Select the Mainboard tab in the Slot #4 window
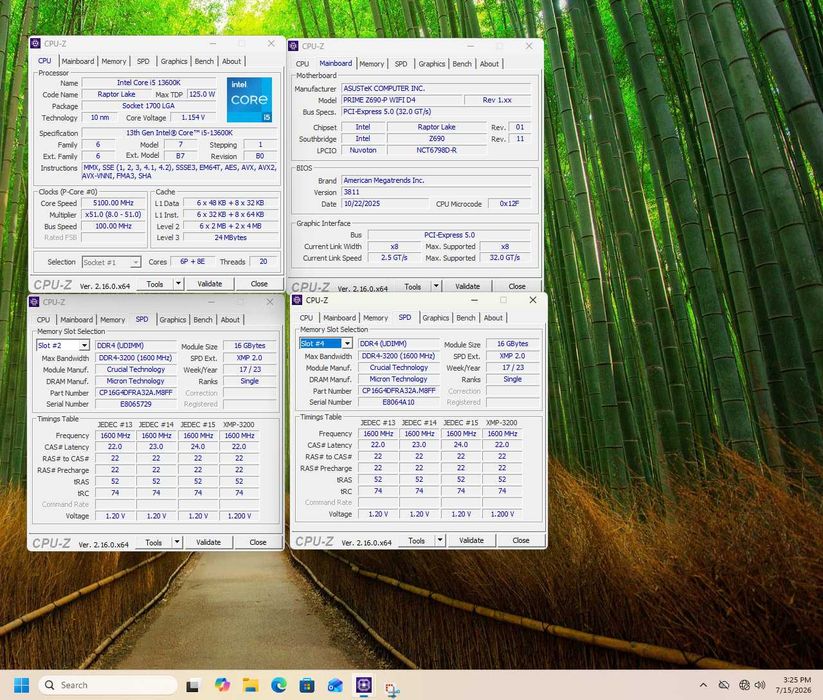Image resolution: width=823 pixels, height=700 pixels. tap(340, 317)
